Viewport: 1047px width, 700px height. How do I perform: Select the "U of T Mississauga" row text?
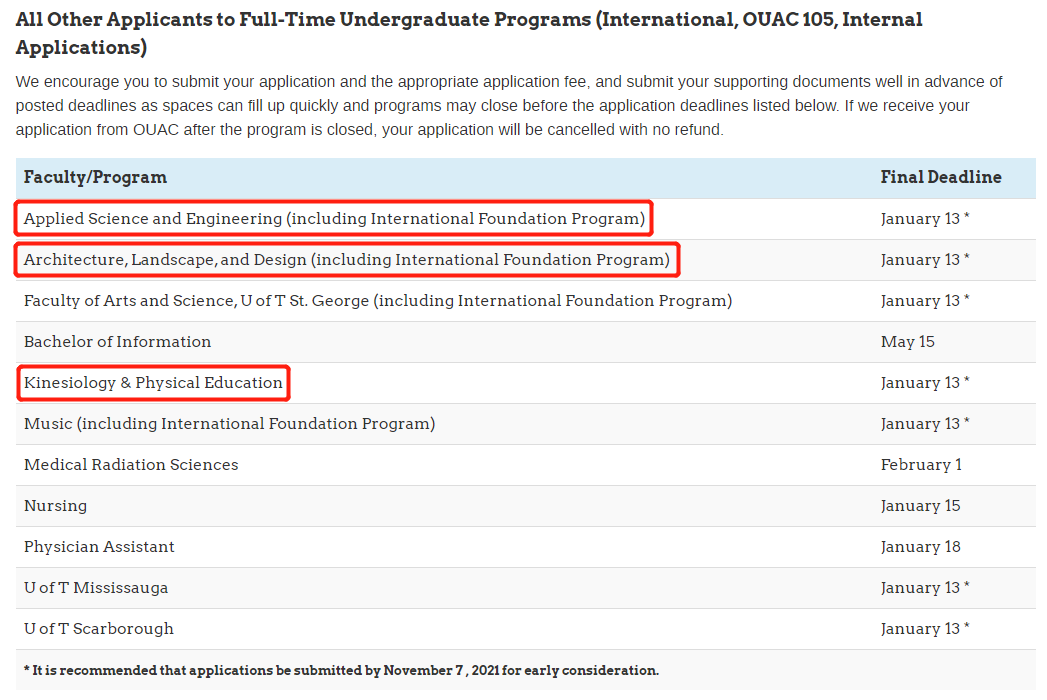click(x=96, y=588)
